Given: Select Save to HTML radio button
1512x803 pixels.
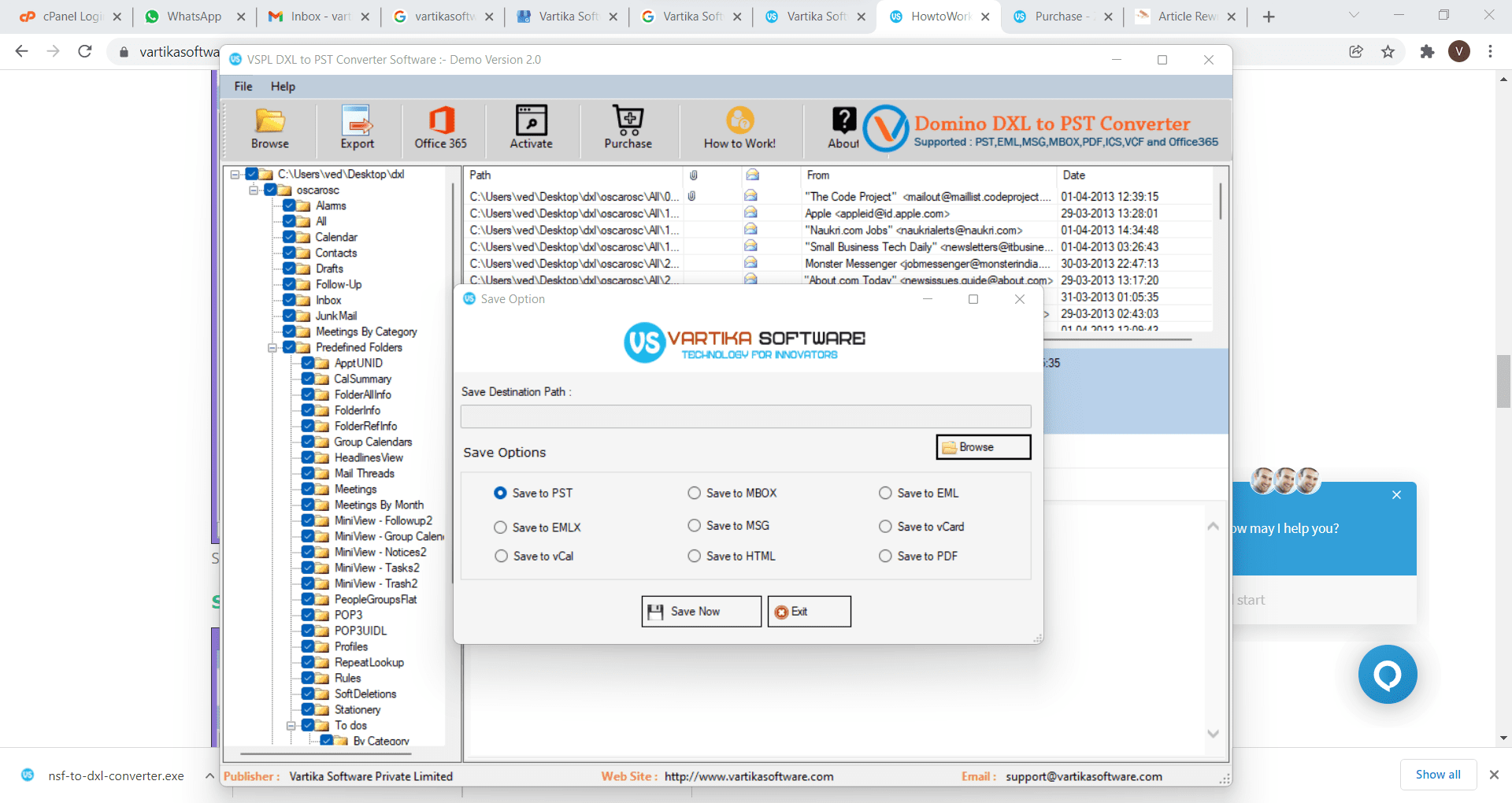Looking at the screenshot, I should (694, 556).
